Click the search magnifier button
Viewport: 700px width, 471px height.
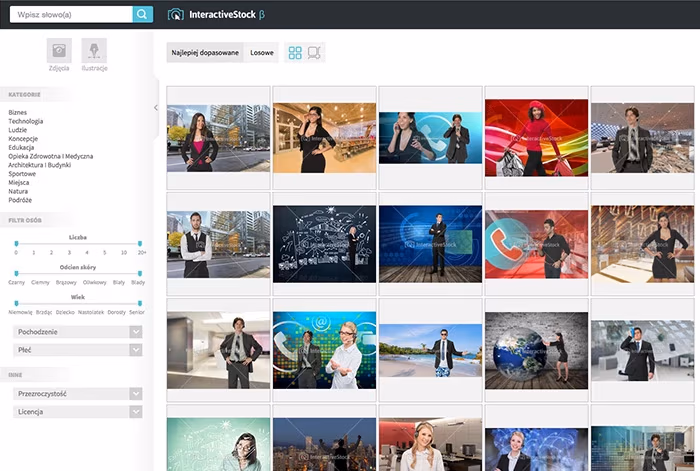[142, 14]
